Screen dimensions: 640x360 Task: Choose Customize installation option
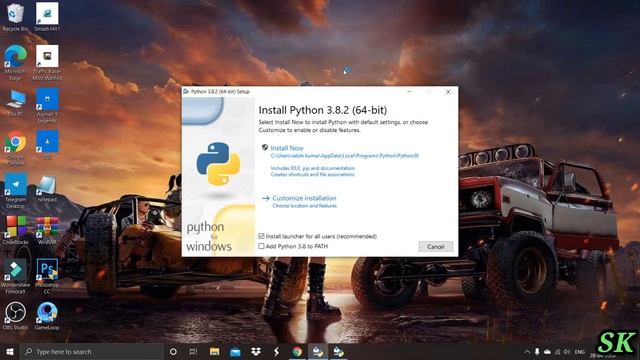point(304,198)
